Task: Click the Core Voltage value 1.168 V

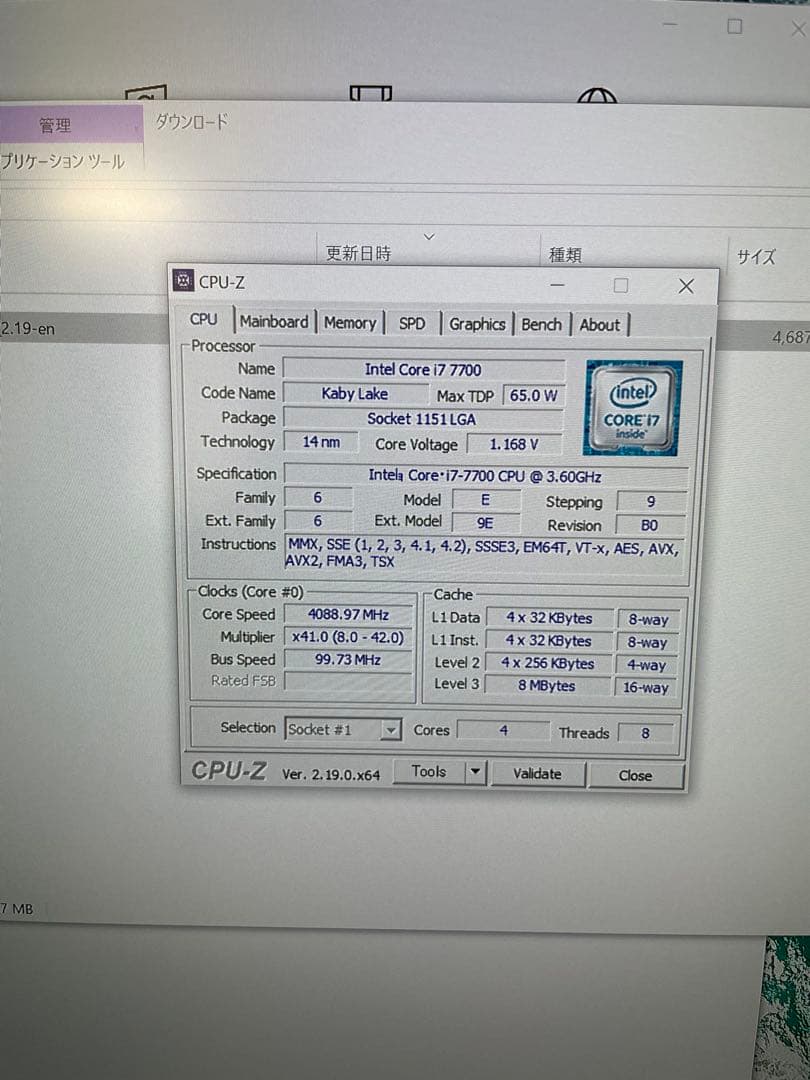Action: [514, 444]
